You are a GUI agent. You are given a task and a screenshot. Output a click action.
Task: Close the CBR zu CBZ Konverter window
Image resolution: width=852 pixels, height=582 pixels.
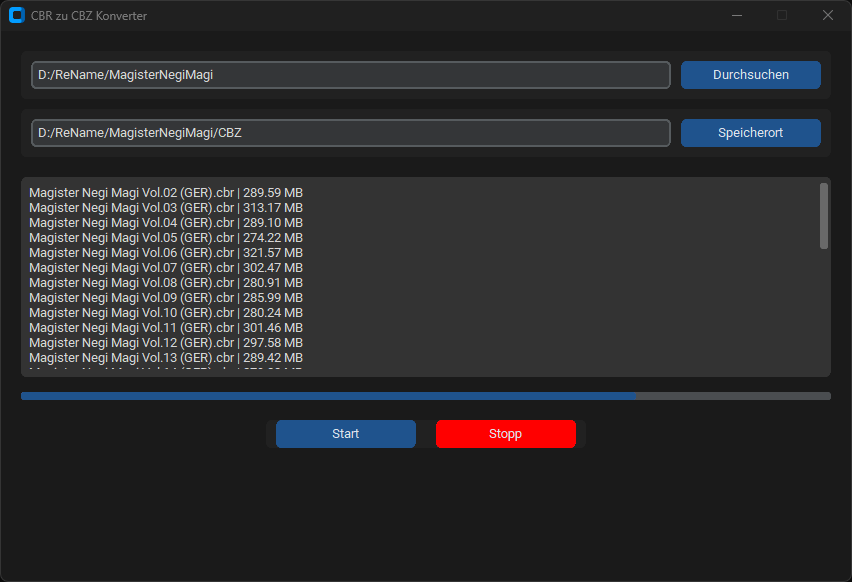(x=828, y=15)
